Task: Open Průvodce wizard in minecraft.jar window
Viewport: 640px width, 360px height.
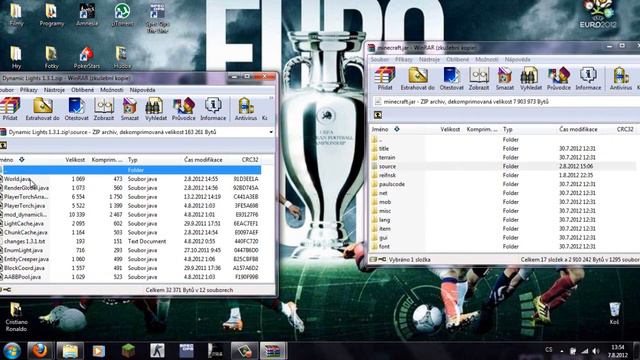Action: coord(558,78)
